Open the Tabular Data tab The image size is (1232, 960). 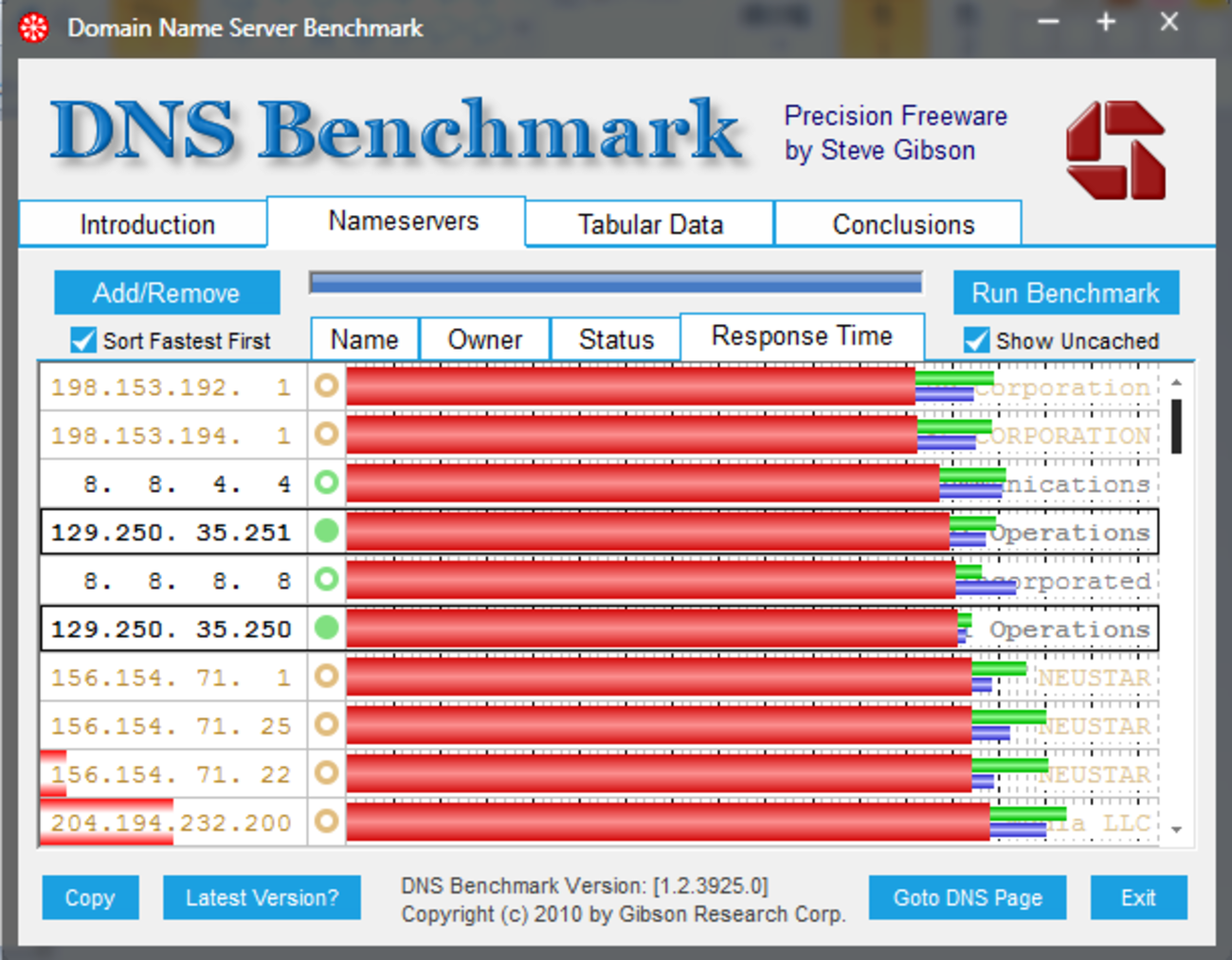coord(650,225)
